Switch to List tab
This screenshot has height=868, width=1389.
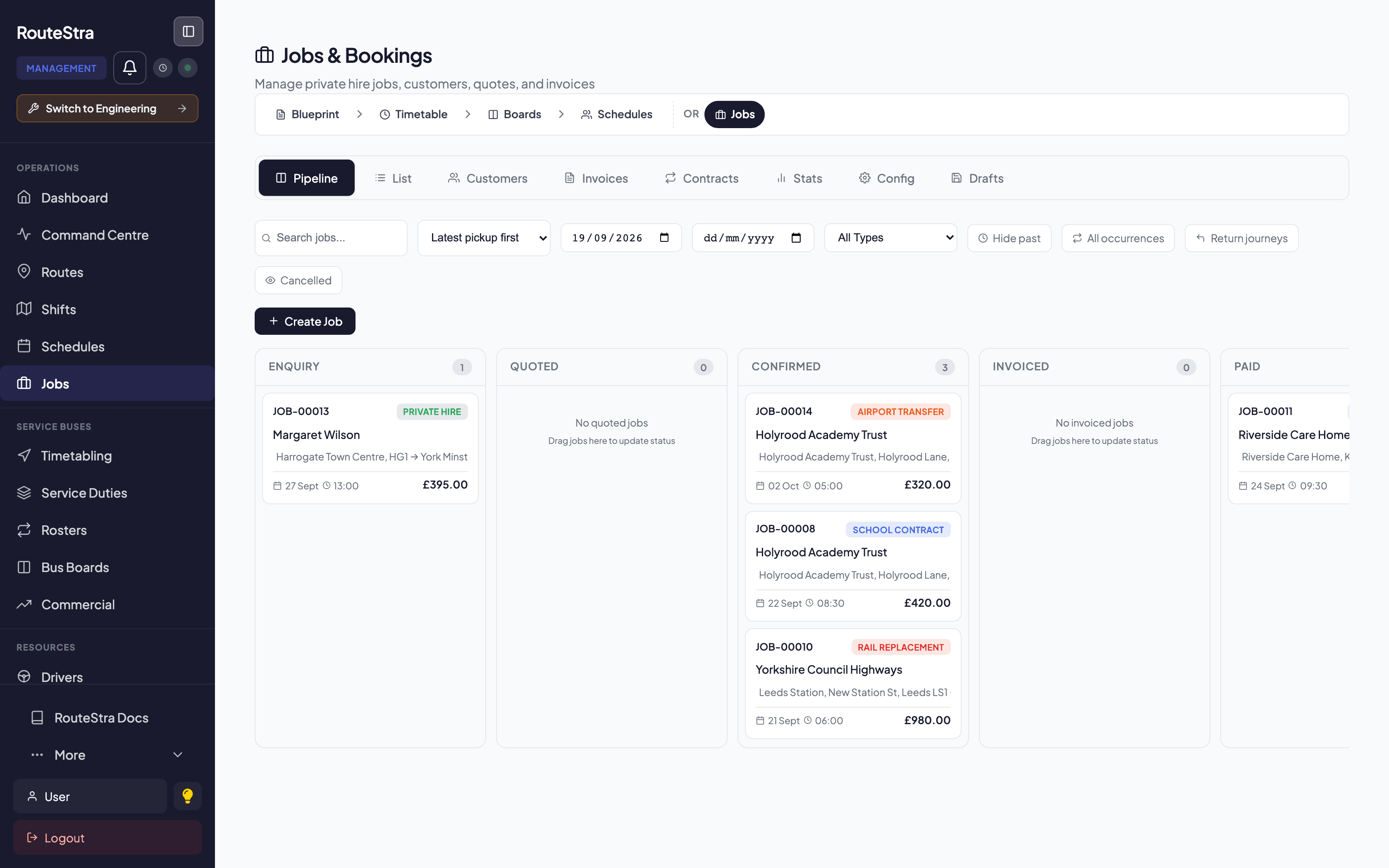point(393,178)
